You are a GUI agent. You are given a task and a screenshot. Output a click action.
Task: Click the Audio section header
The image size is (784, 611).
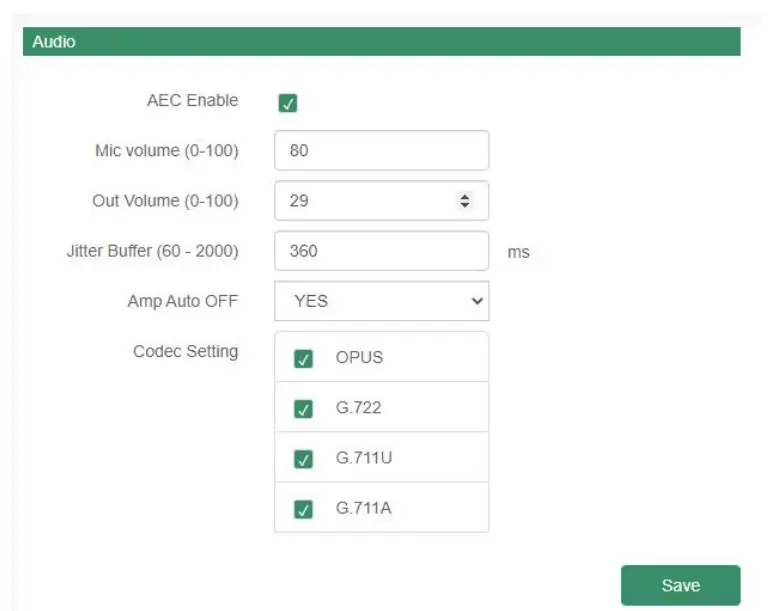coord(381,42)
